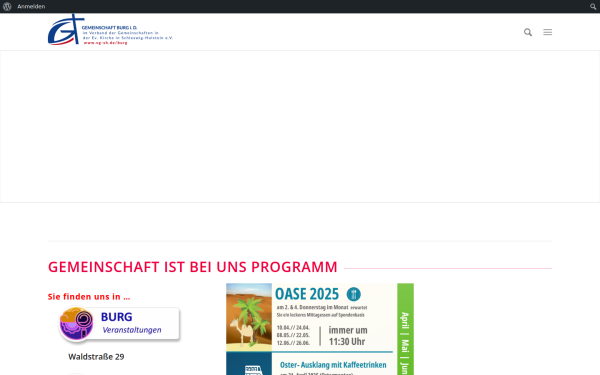Image resolution: width=600 pixels, height=375 pixels.
Task: Click the fork-and-knife icon beside OASE 2025
Action: point(354,294)
